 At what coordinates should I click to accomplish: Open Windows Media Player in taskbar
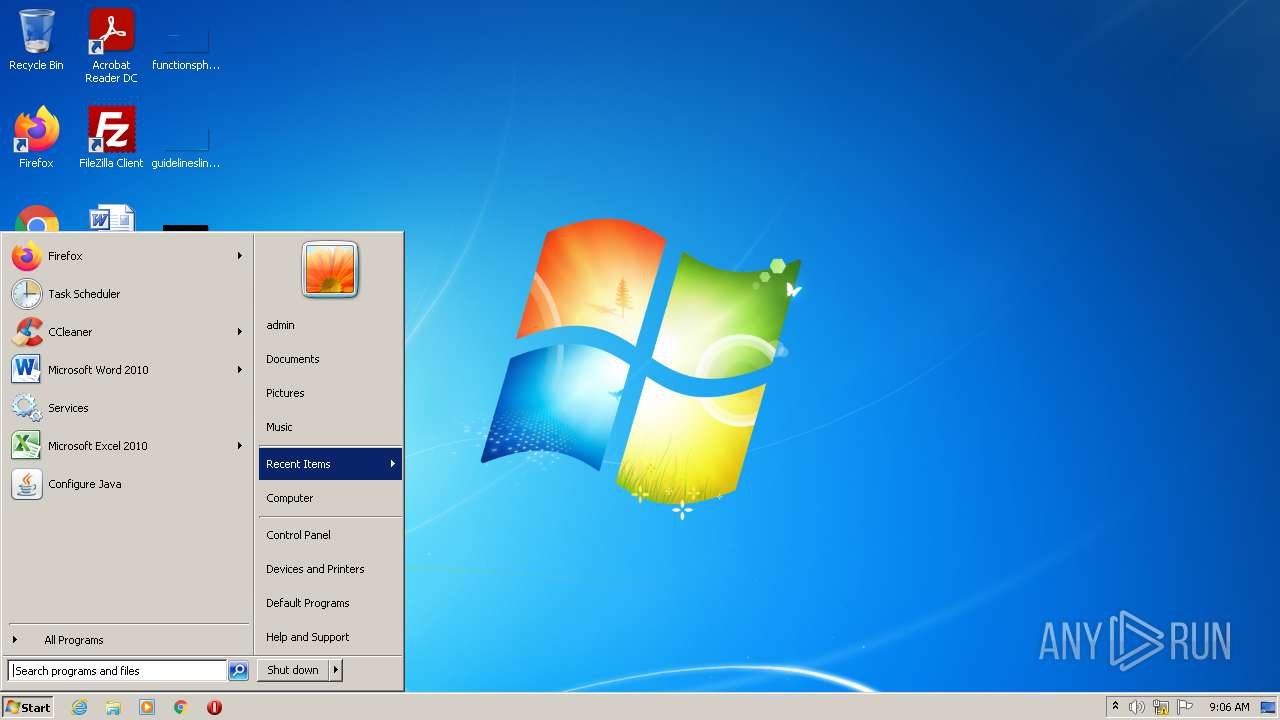[147, 707]
